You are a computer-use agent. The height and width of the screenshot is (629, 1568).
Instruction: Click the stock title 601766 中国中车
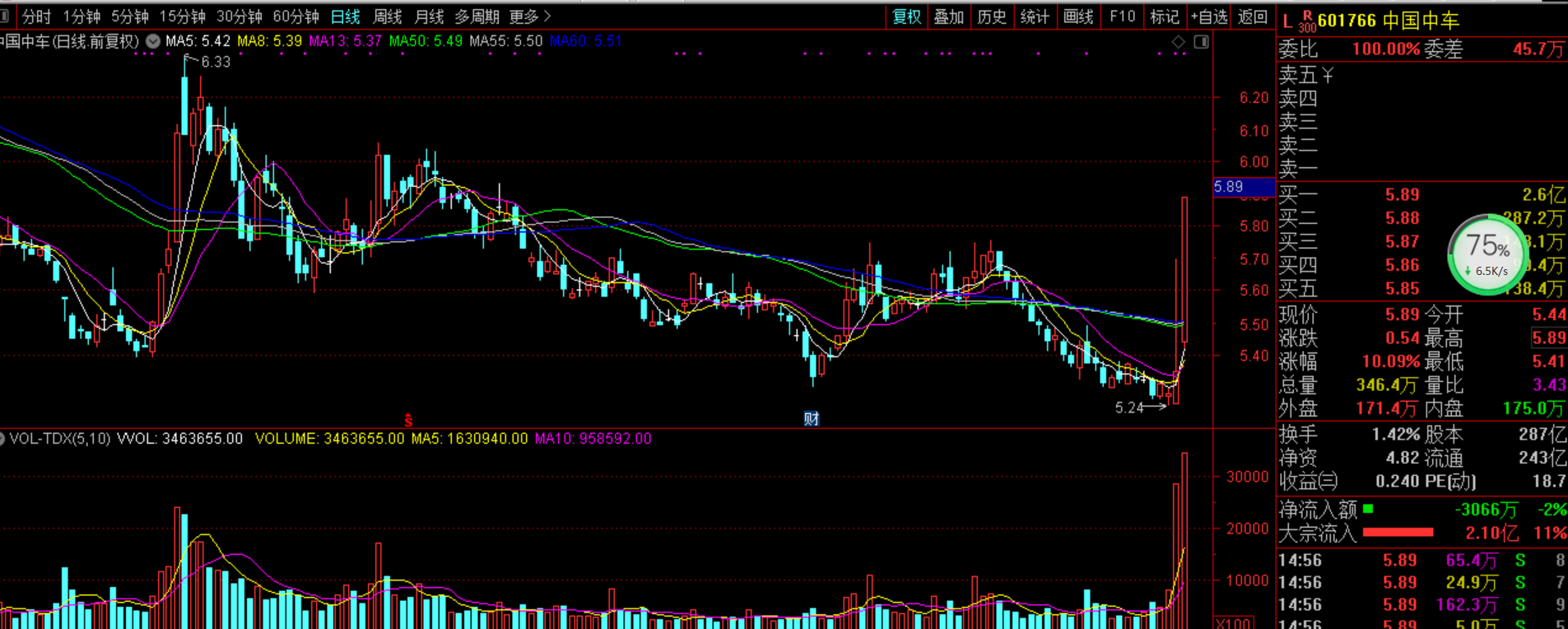[x=1388, y=21]
